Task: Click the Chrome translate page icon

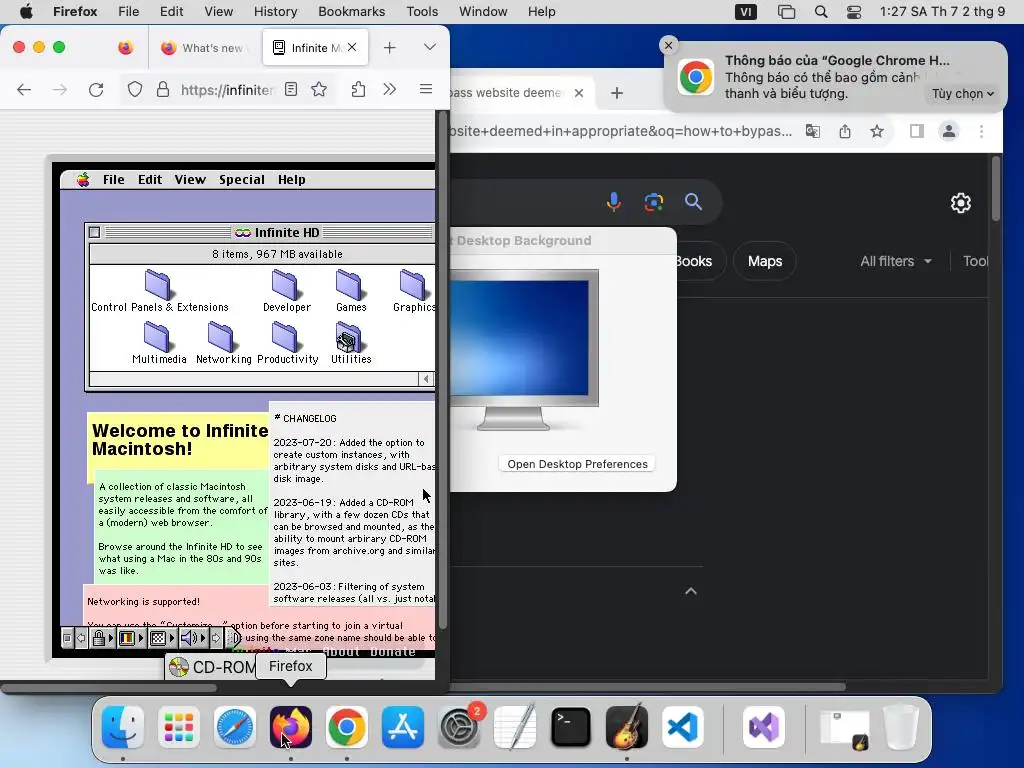Action: 812,131
